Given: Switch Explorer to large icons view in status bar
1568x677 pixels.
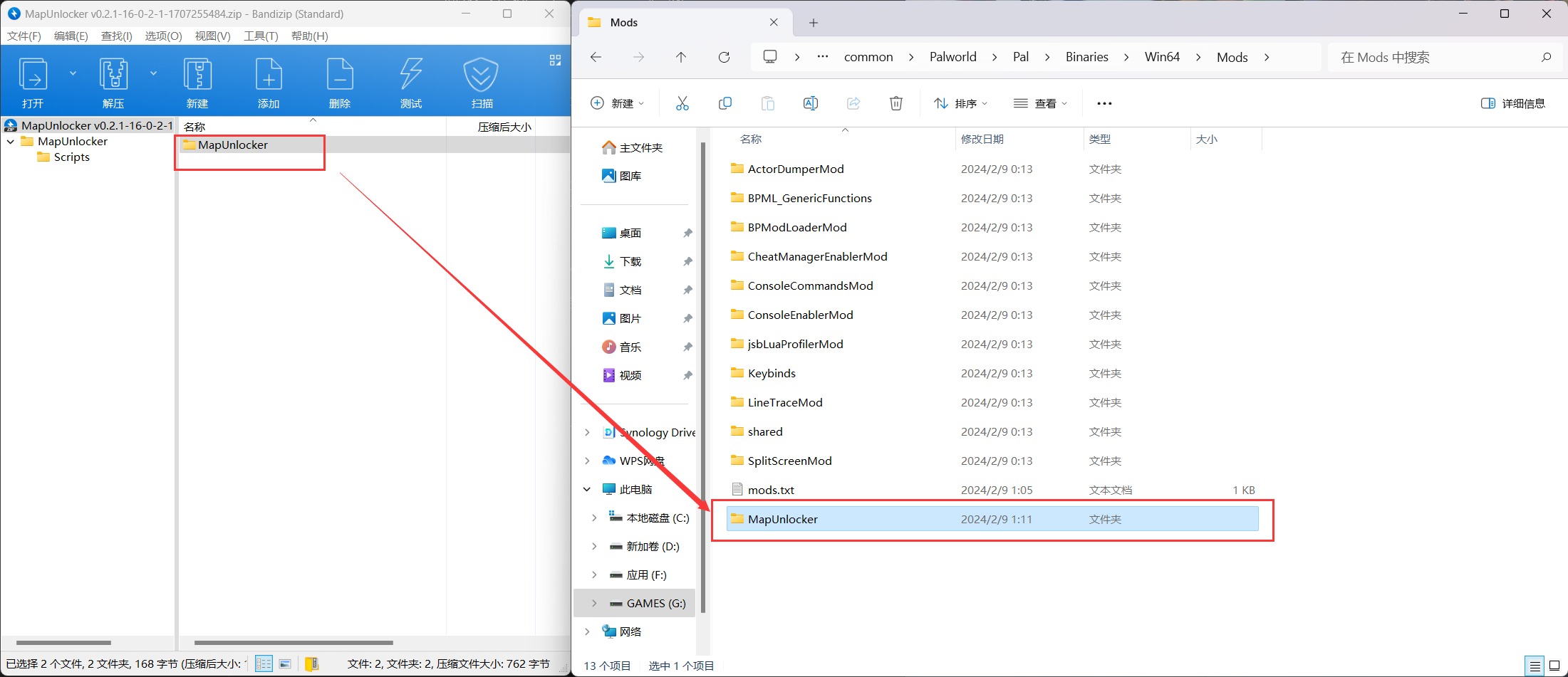Looking at the screenshot, I should (x=1554, y=666).
